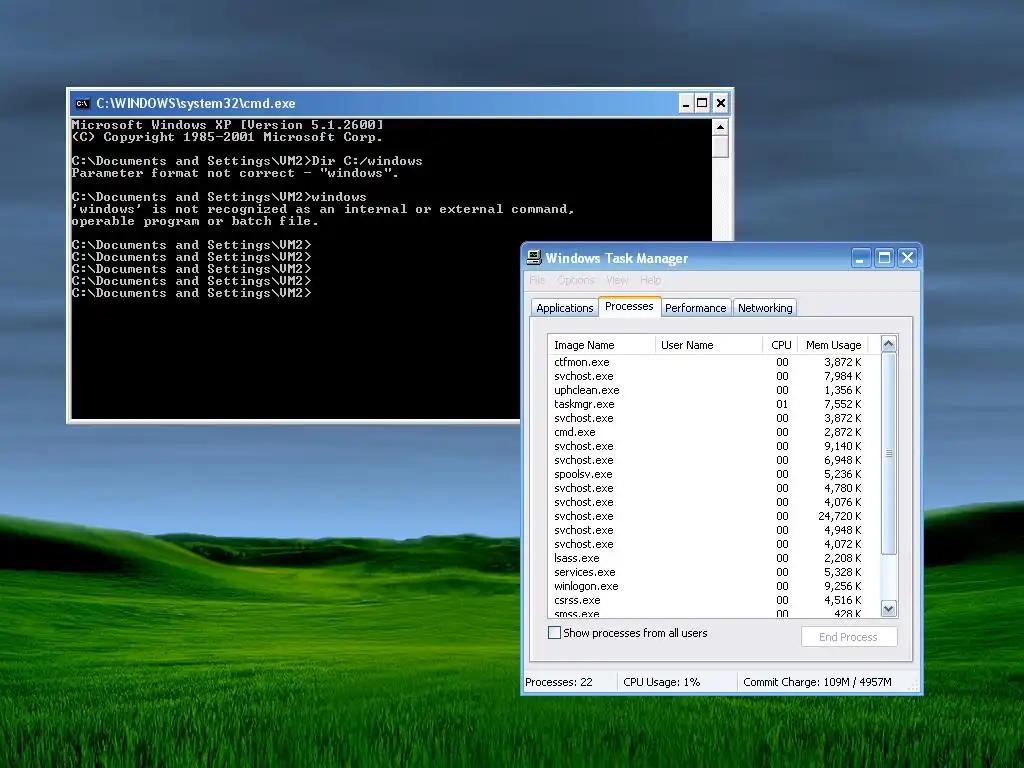Screen dimensions: 1024x768
Task: Click the process list scrollbar thumb
Action: point(888,453)
